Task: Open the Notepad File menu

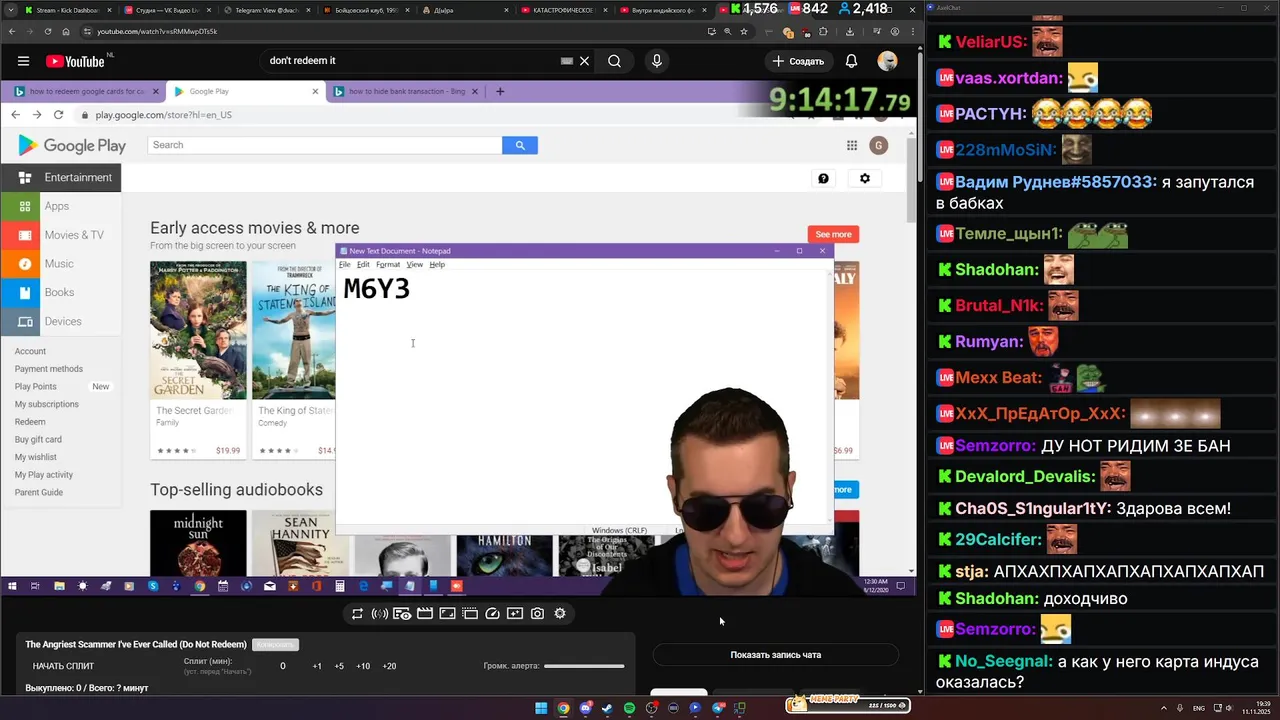Action: [345, 265]
